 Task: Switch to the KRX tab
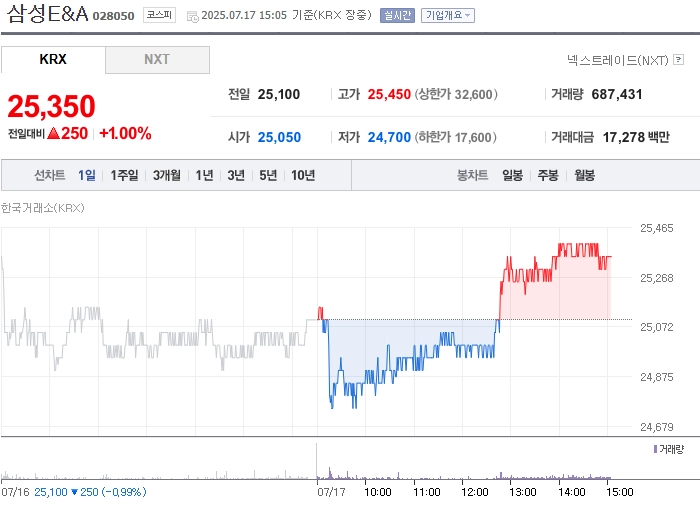53,59
